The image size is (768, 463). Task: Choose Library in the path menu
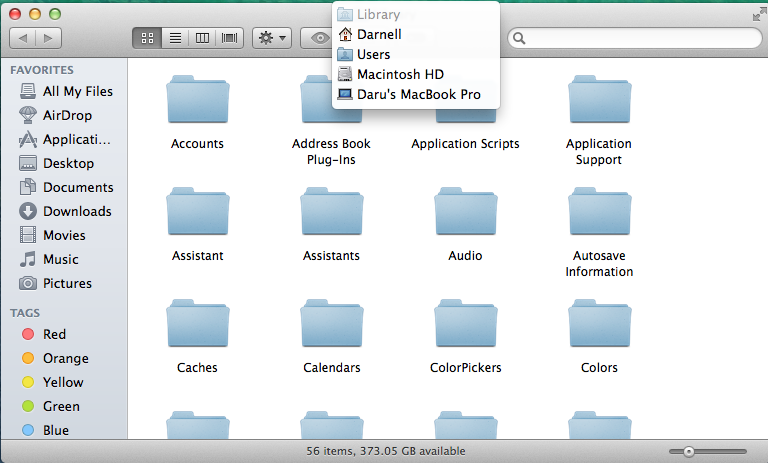tap(416, 14)
